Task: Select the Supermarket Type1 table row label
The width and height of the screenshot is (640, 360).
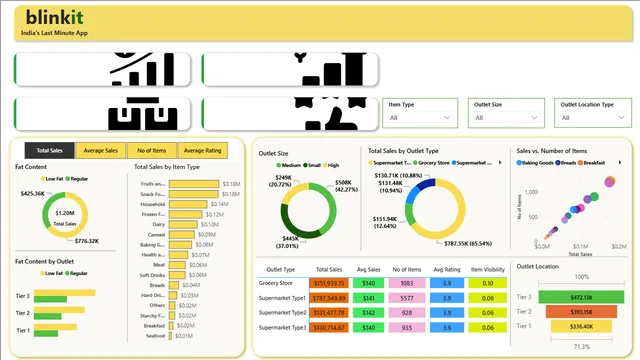Action: pos(282,298)
